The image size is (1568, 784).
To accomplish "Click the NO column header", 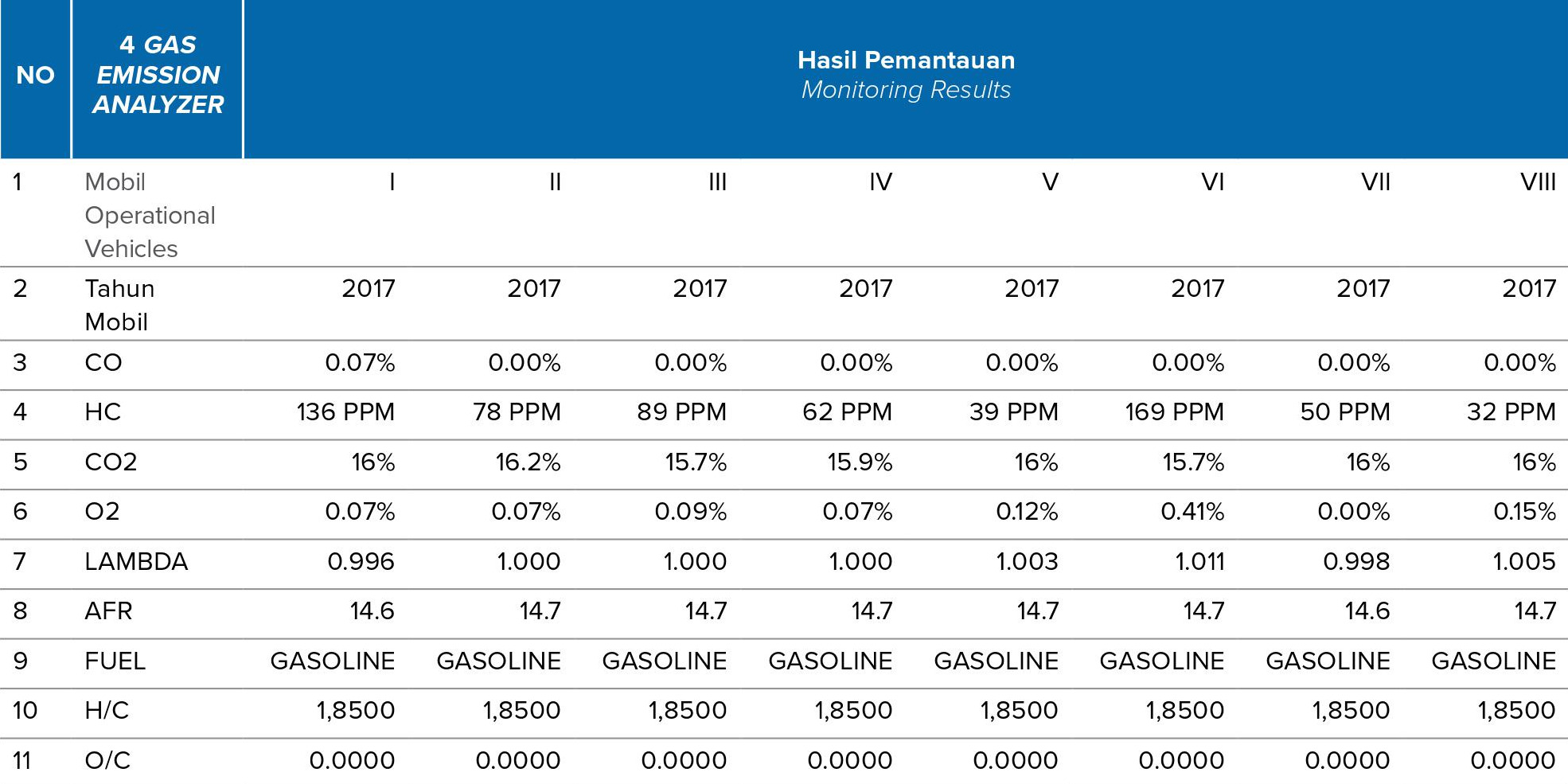I will click(35, 75).
